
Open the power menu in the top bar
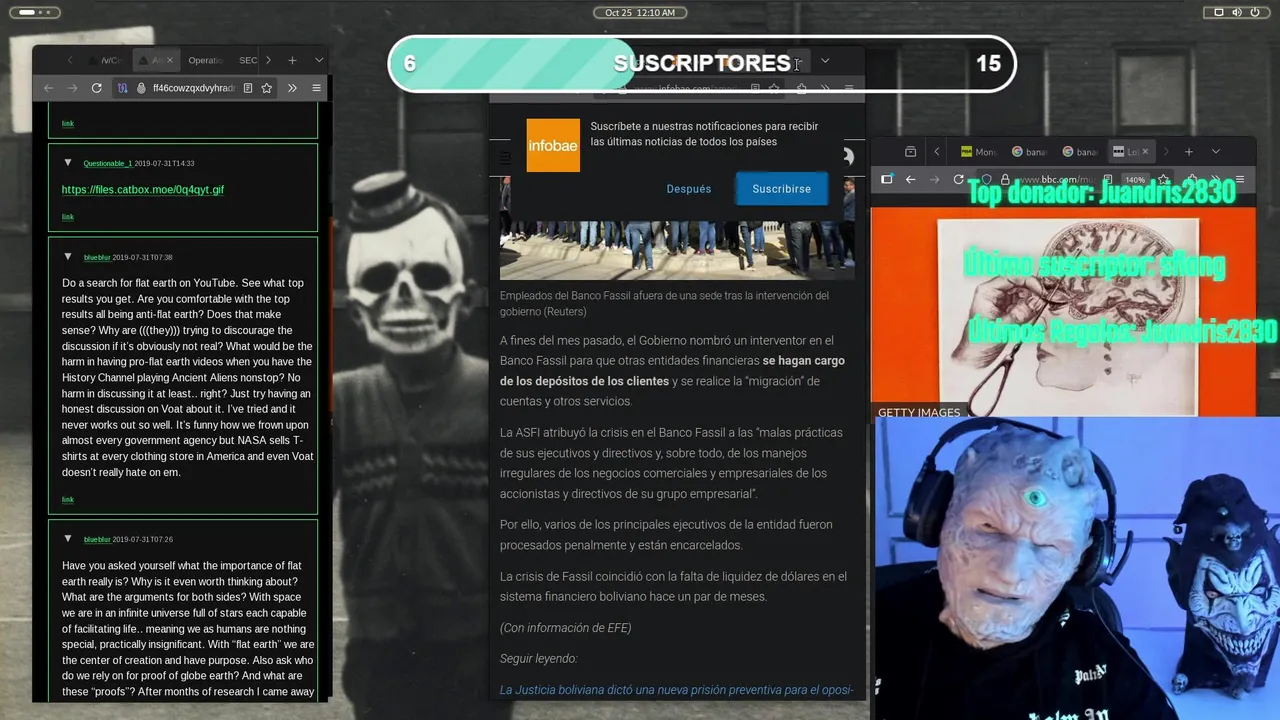click(1255, 12)
